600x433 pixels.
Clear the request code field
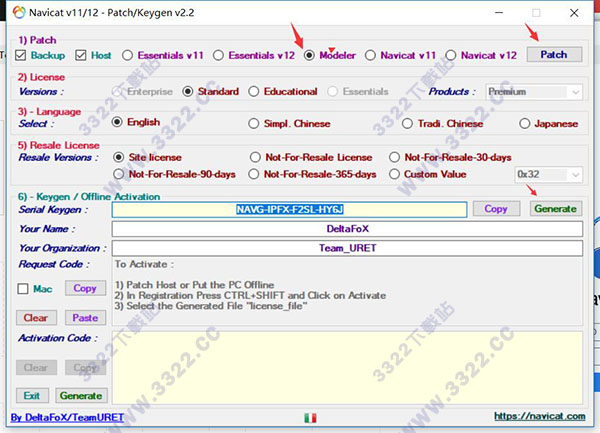coord(36,317)
